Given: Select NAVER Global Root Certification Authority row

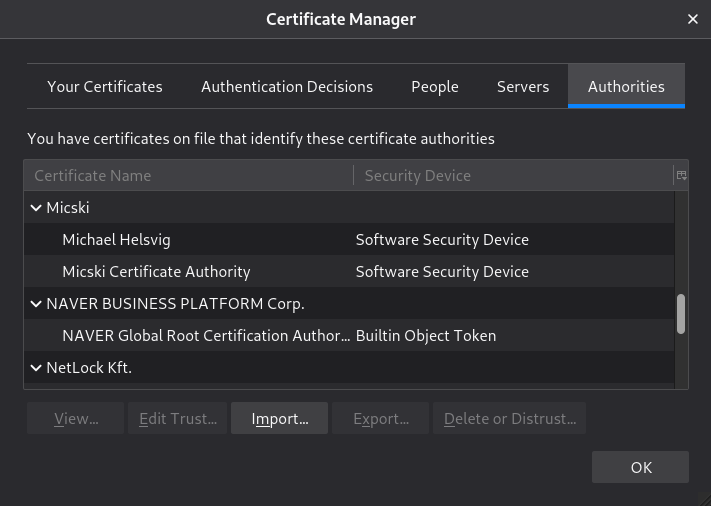Looking at the screenshot, I should (349, 335).
